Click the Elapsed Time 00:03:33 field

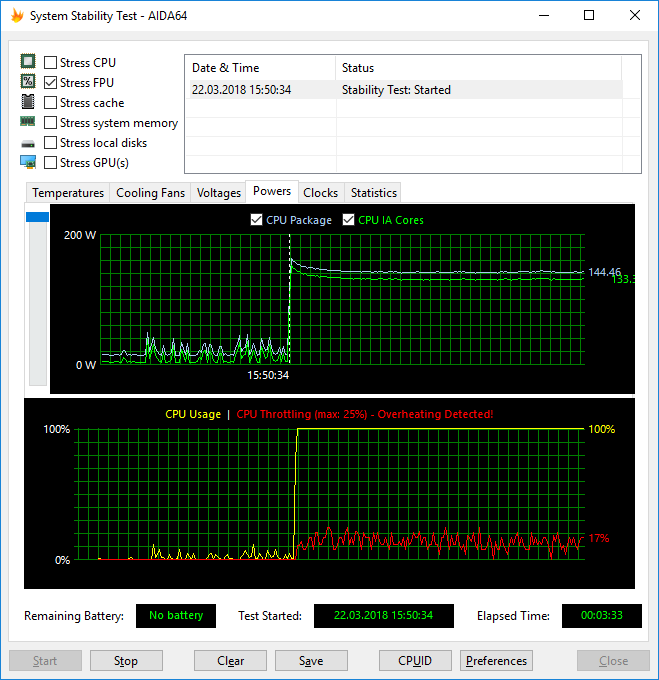602,615
